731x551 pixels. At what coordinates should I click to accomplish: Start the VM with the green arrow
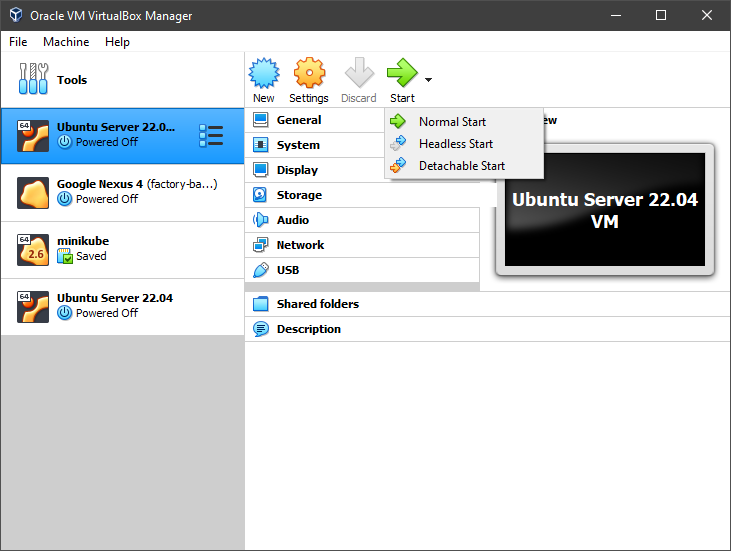[402, 73]
